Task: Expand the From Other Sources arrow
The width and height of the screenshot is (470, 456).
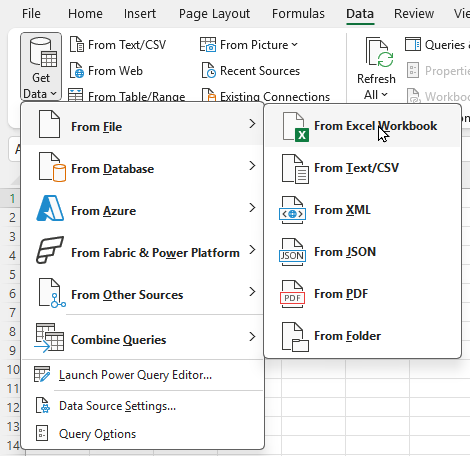Action: (252, 292)
